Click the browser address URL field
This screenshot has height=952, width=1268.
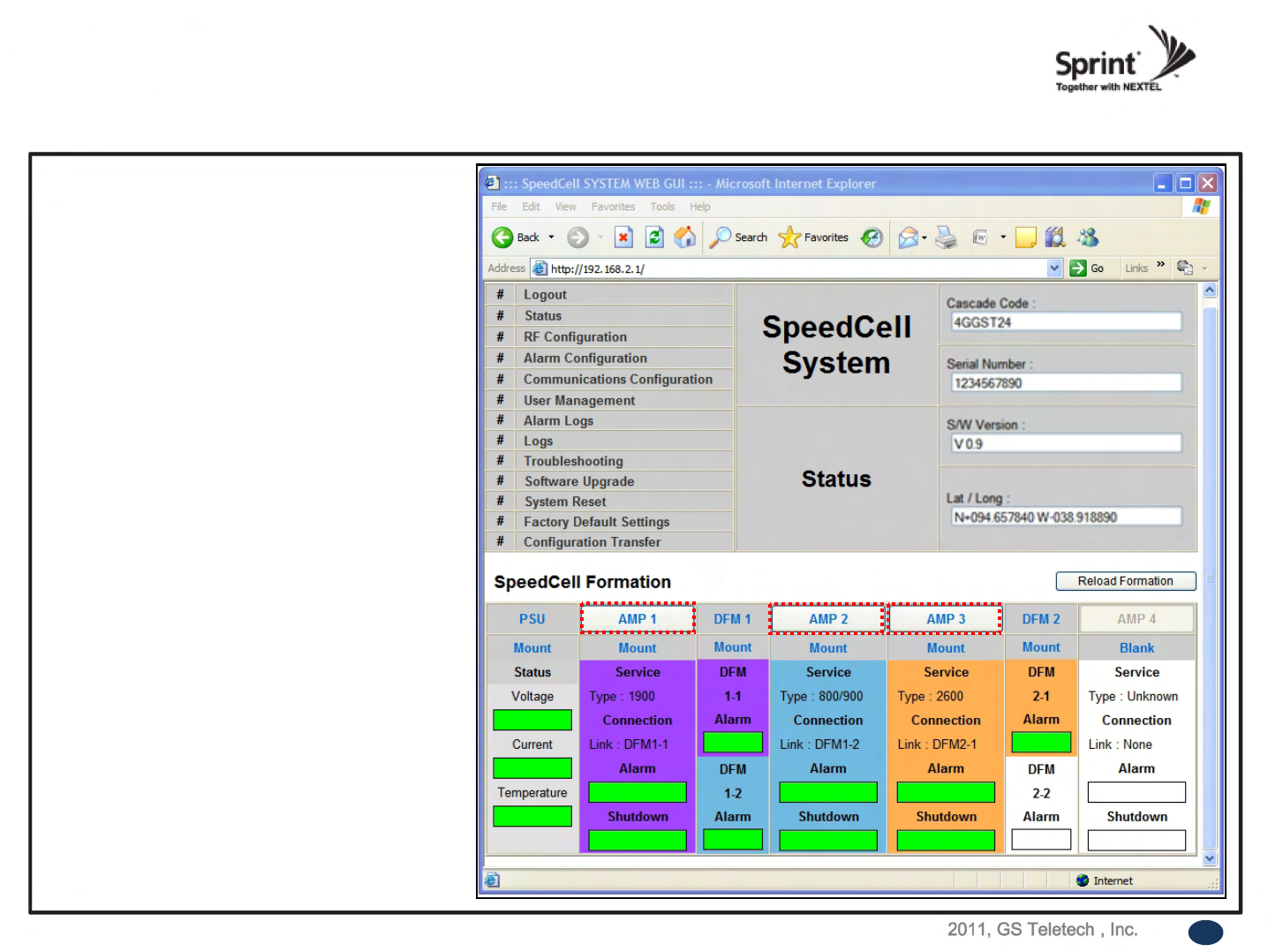(x=789, y=268)
